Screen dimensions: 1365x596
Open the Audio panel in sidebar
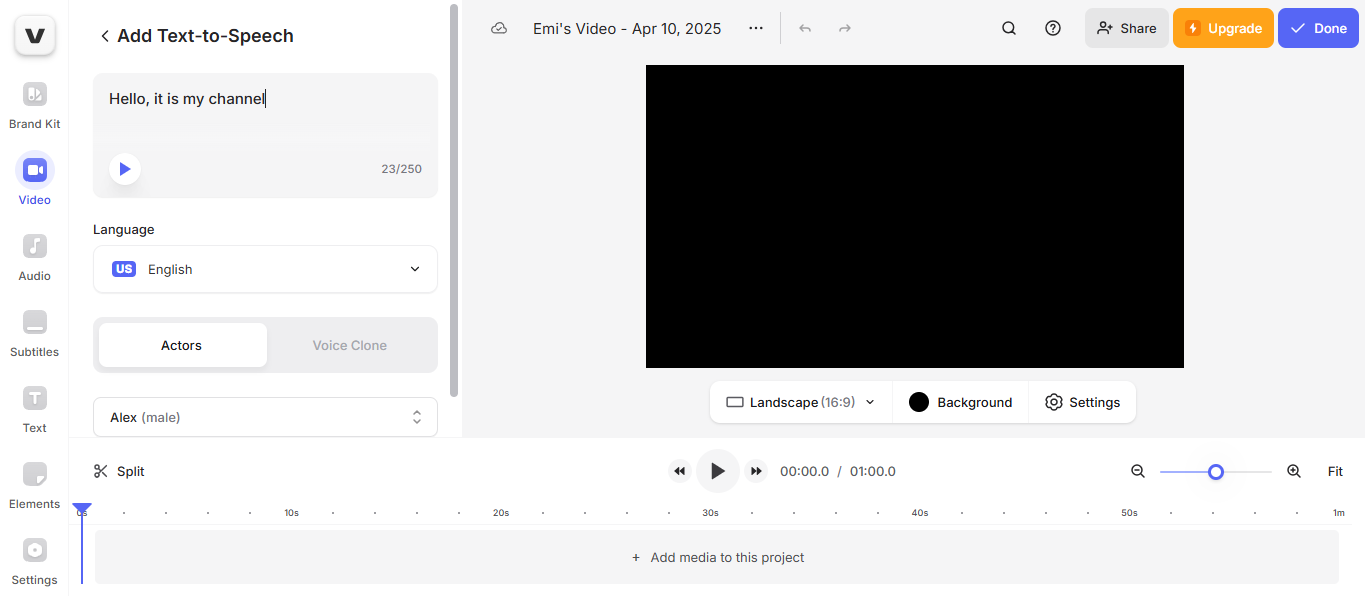(34, 255)
